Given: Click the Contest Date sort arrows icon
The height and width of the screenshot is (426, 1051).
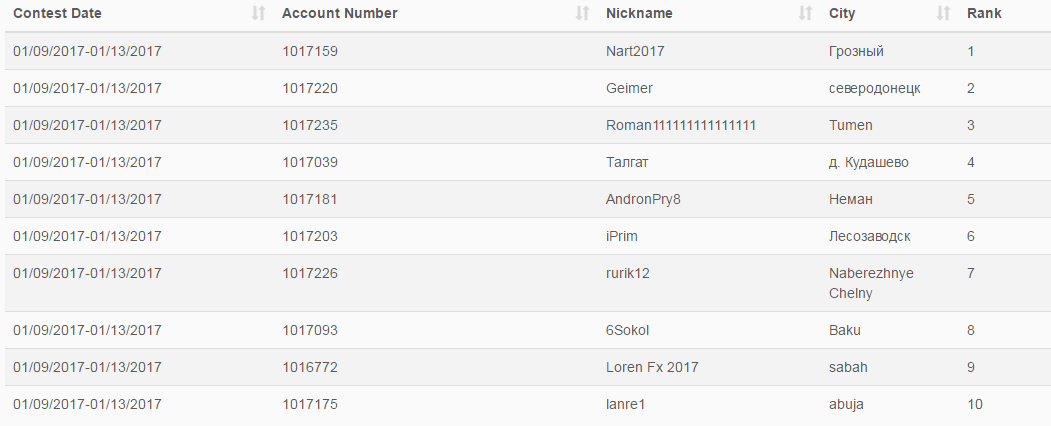Looking at the screenshot, I should click(x=259, y=14).
